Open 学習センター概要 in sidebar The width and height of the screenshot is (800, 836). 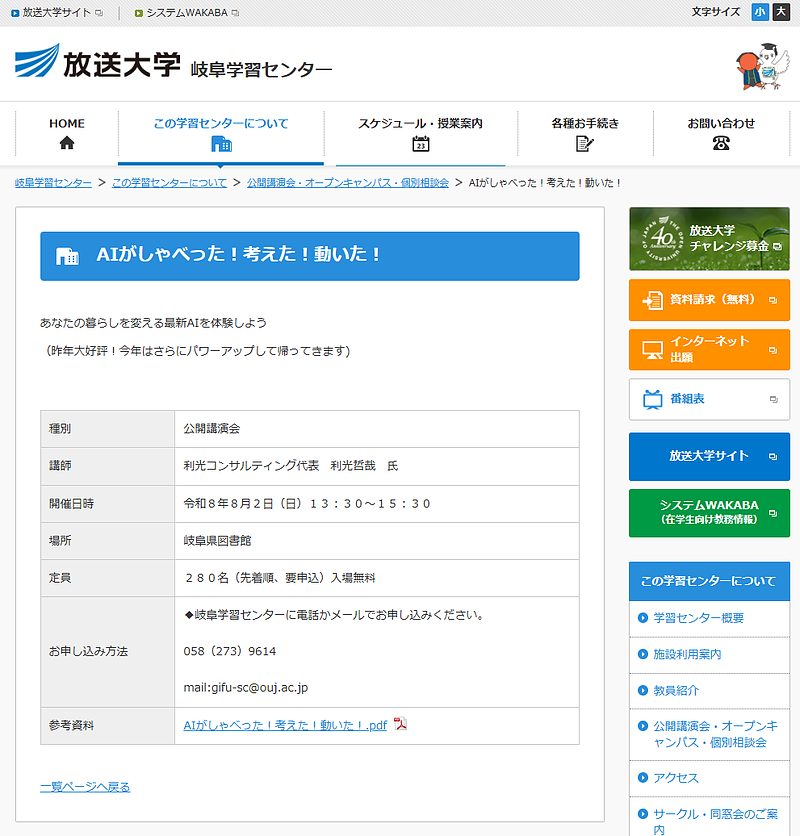pos(699,618)
